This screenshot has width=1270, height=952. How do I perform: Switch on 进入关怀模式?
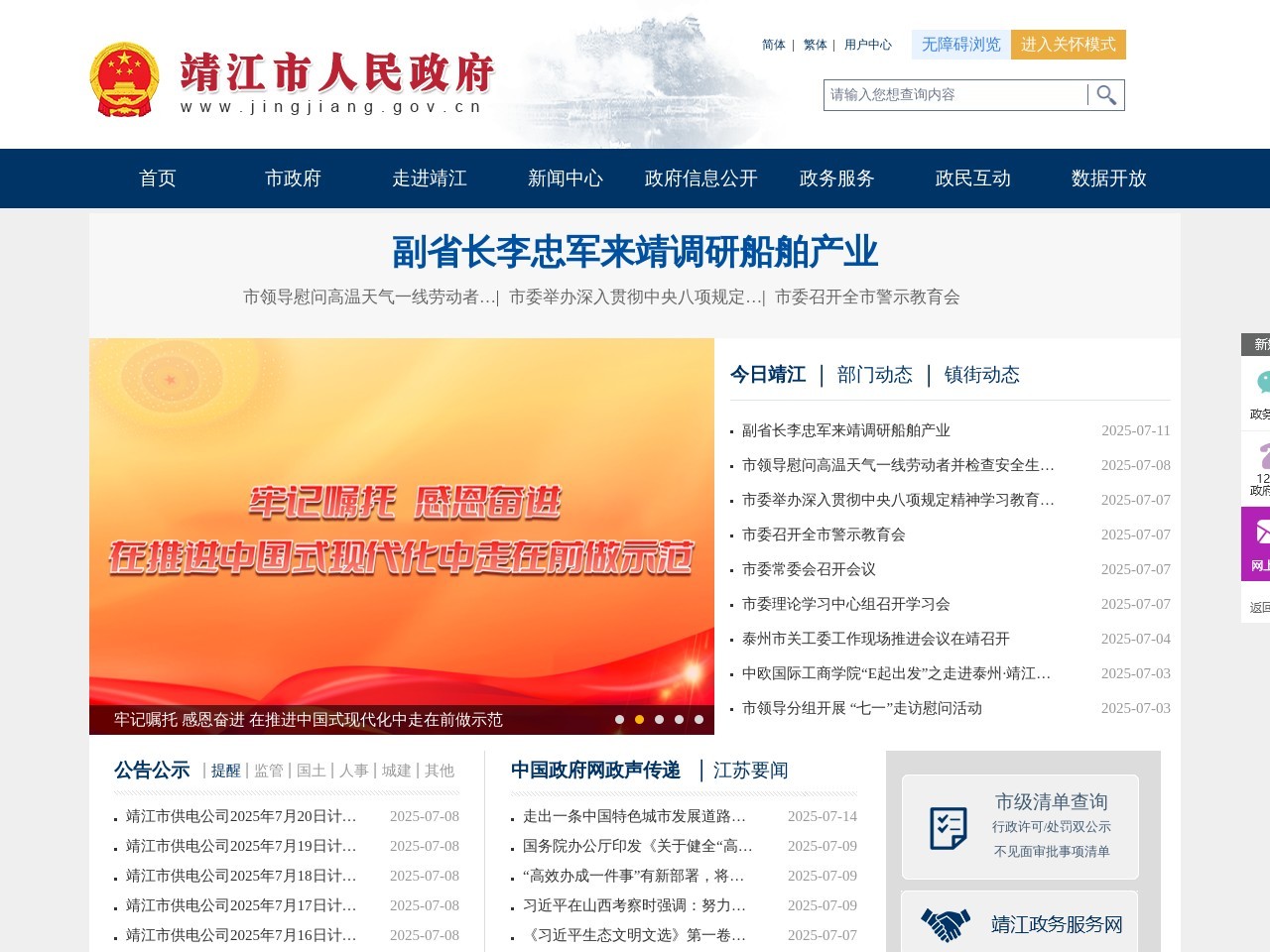(x=1069, y=45)
